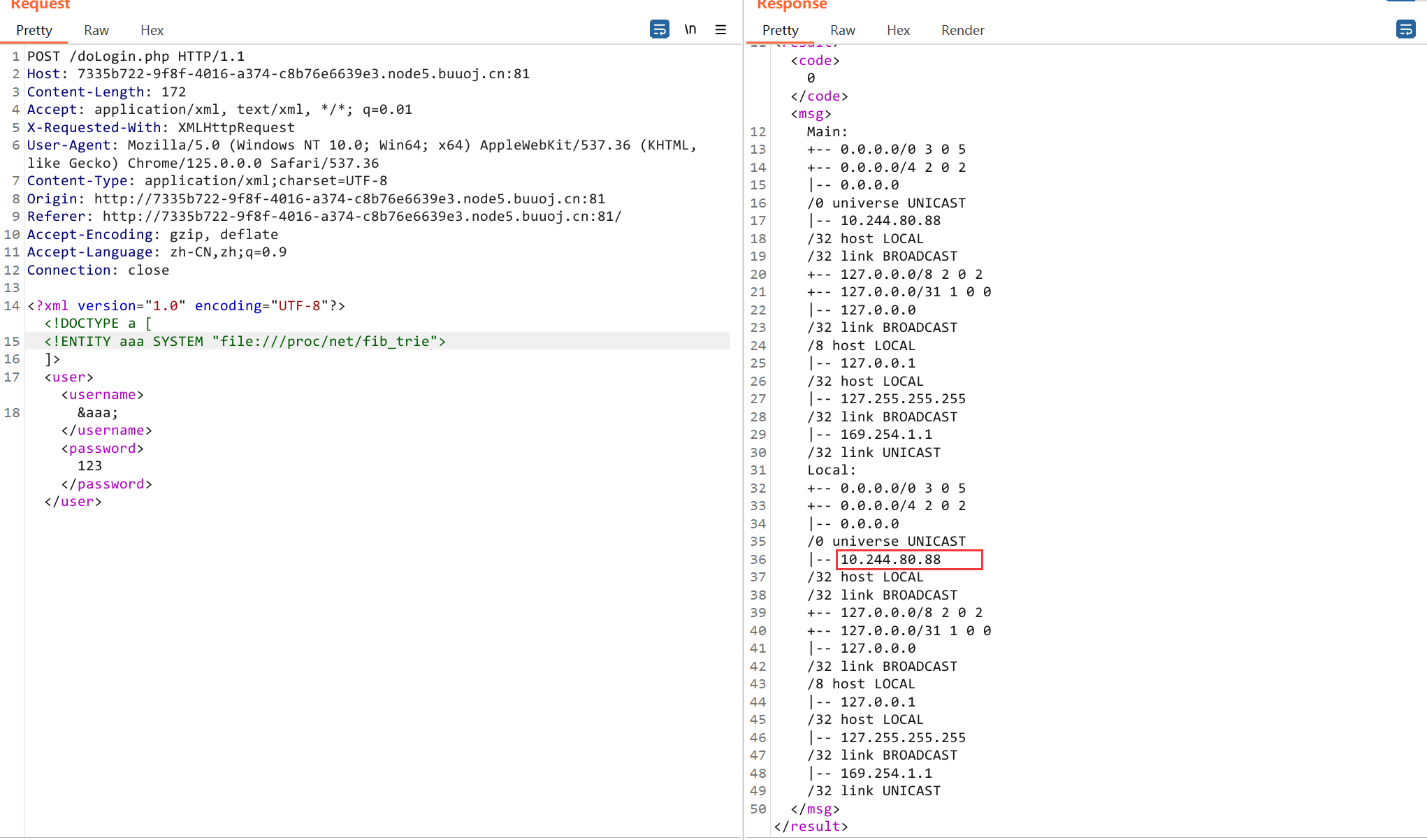Toggle show non-printable characters \n in Request
The height and width of the screenshot is (840, 1427).
690,29
